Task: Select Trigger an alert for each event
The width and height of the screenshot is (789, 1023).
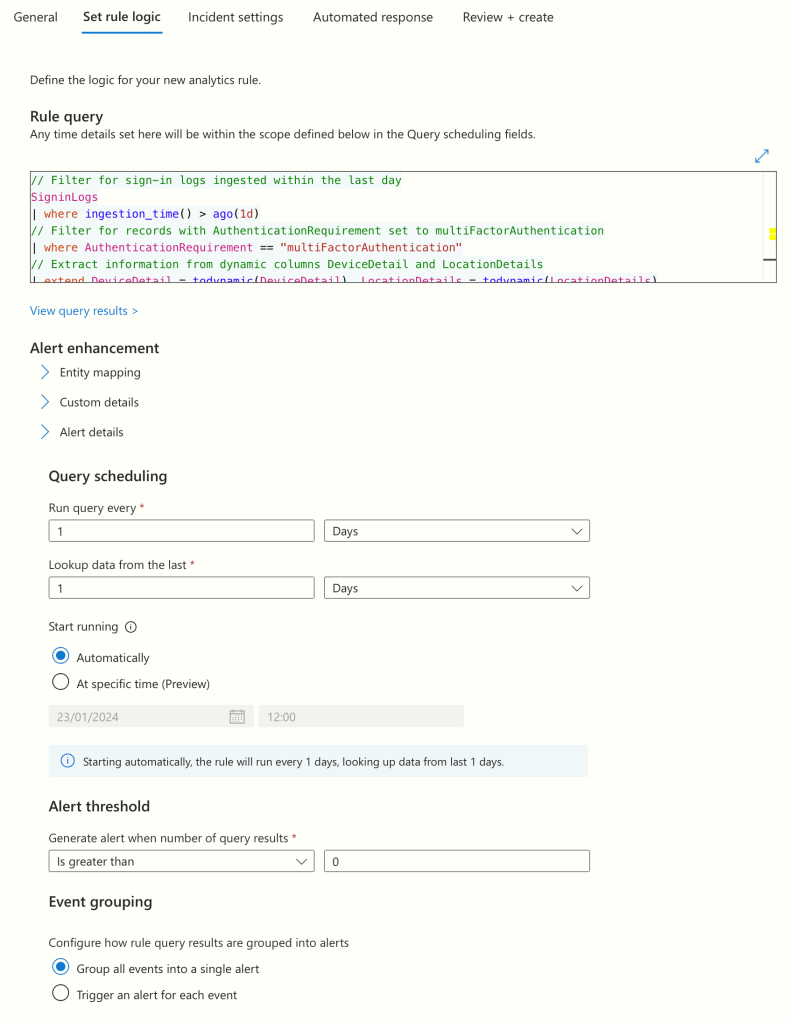Action: point(61,994)
